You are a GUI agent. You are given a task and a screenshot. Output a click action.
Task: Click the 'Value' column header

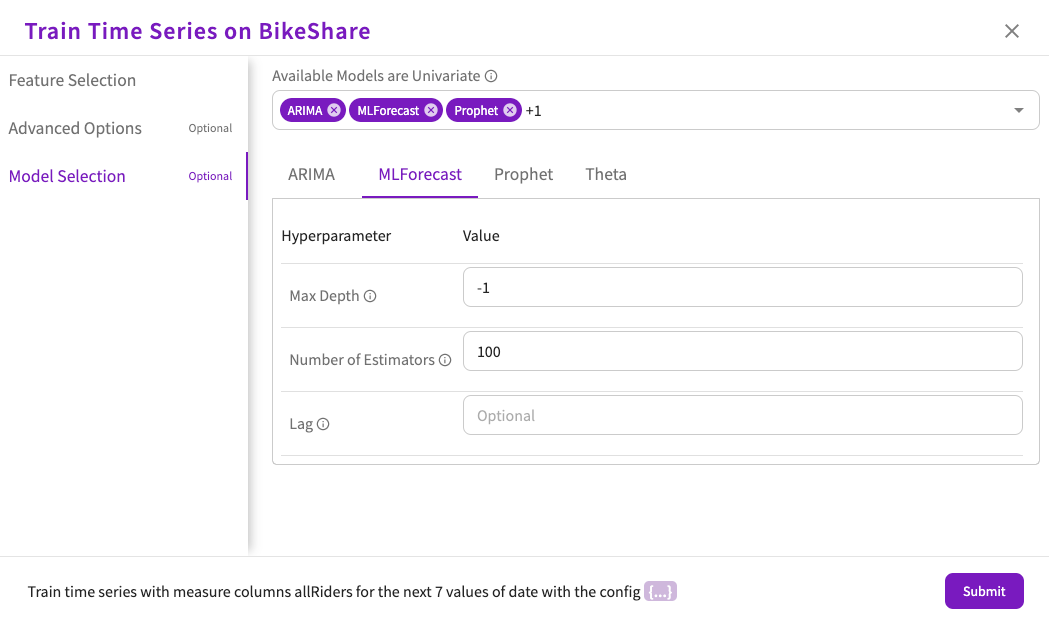(481, 236)
